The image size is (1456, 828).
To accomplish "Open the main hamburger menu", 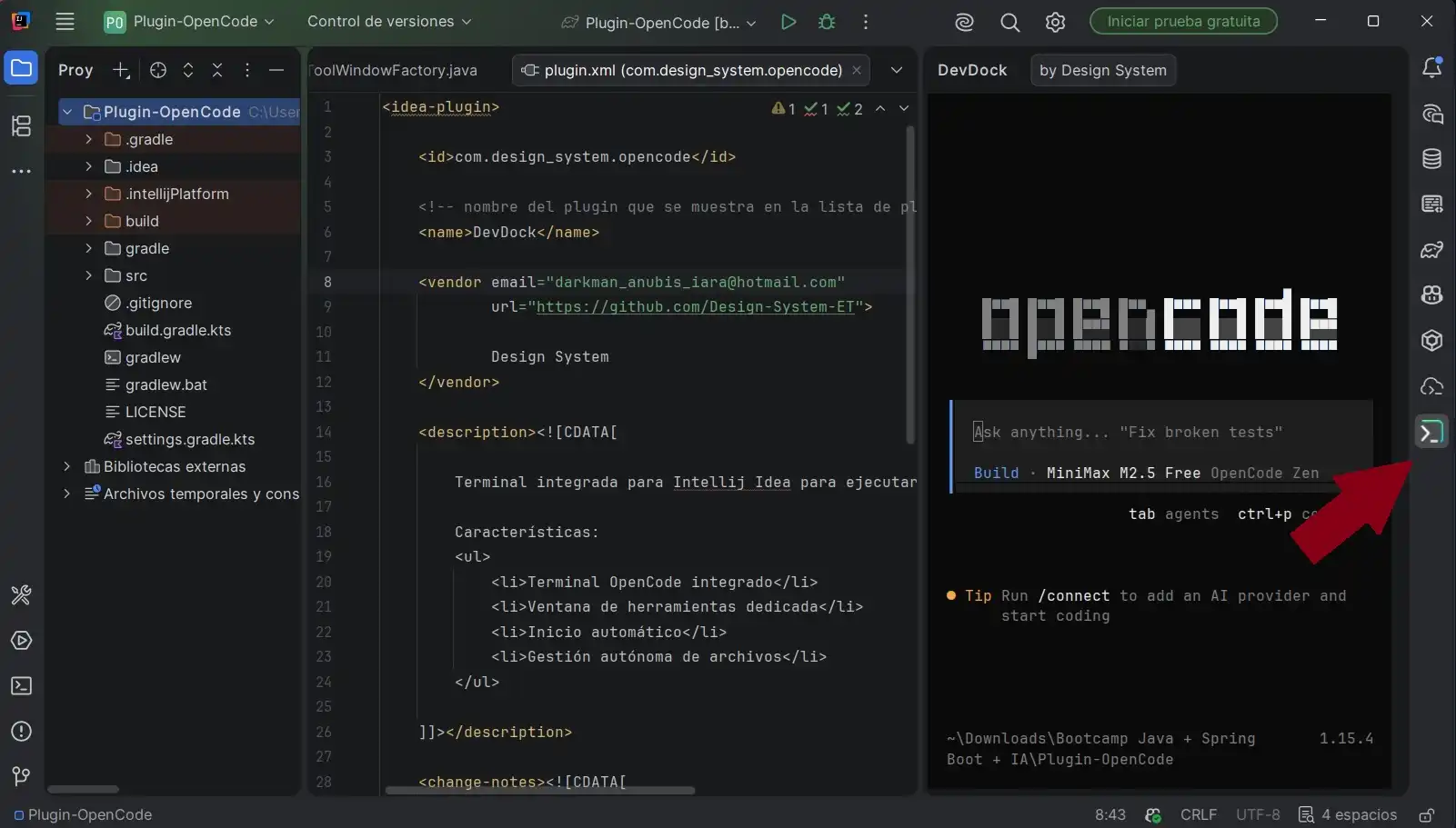I will click(x=65, y=22).
